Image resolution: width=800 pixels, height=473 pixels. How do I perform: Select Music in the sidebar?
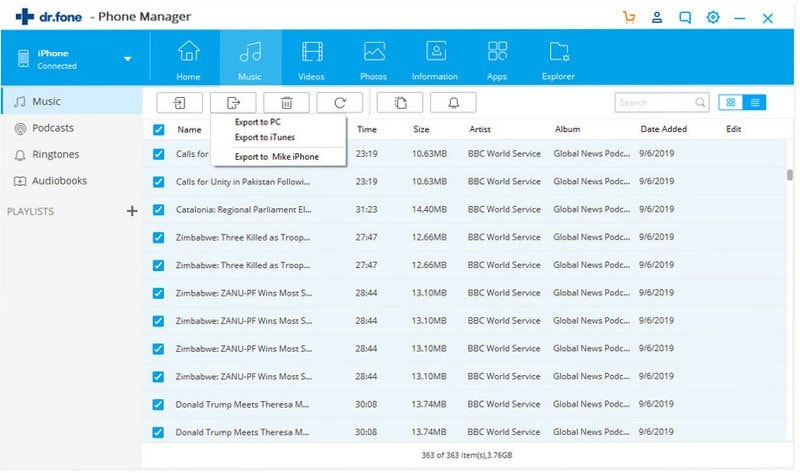[71, 101]
